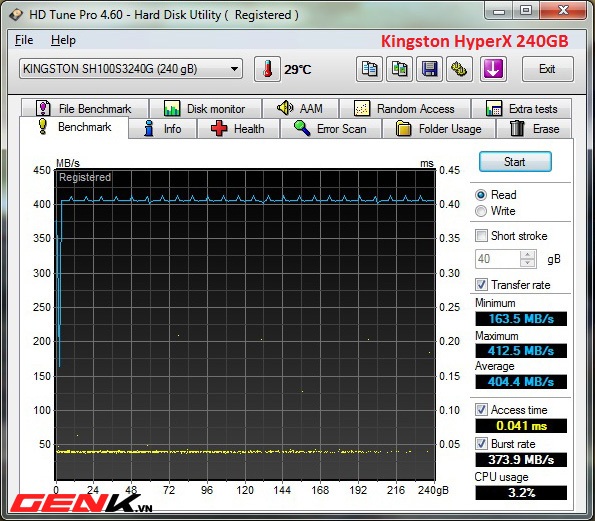This screenshot has width=595, height=521.
Task: Switch to the AAM tab
Action: pos(301,109)
